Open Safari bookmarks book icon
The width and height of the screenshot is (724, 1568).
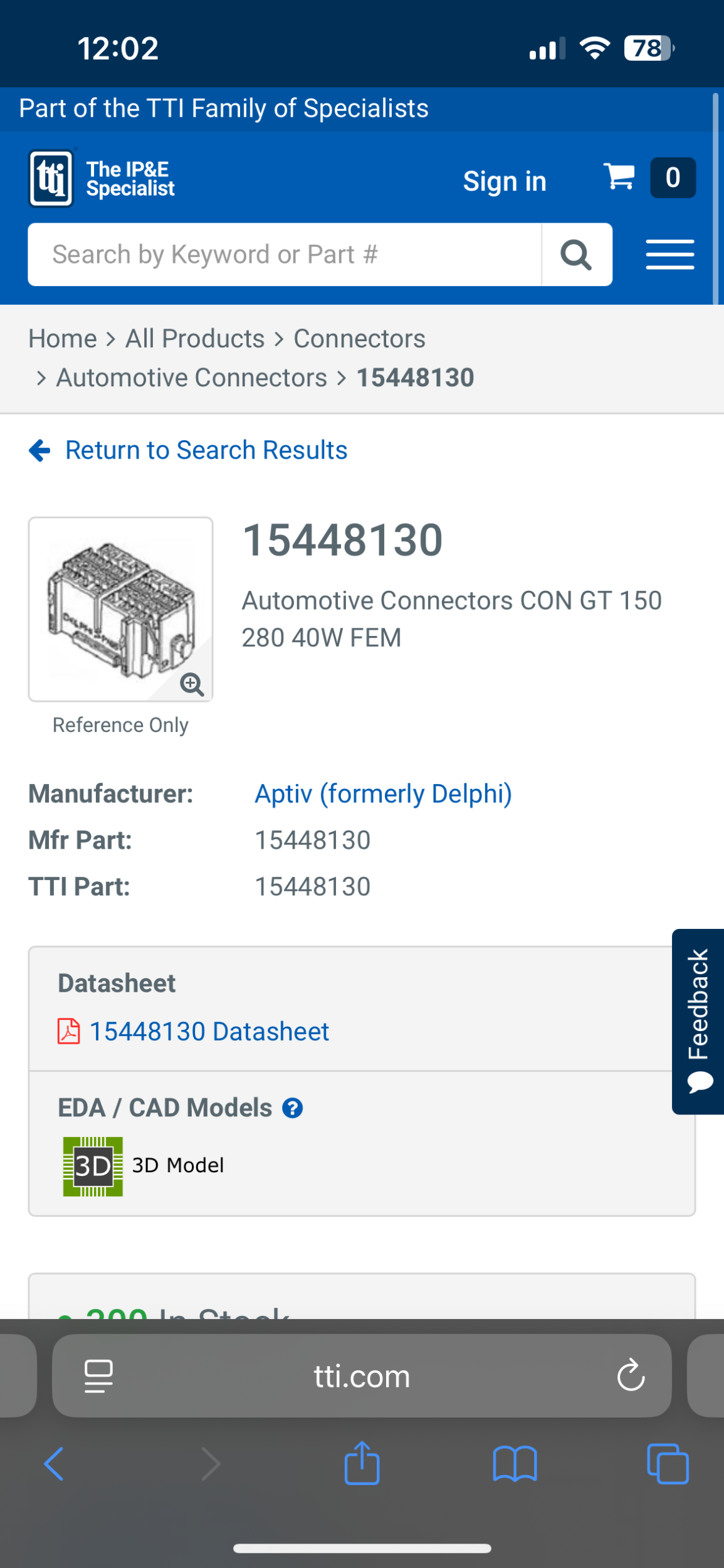[x=515, y=1463]
